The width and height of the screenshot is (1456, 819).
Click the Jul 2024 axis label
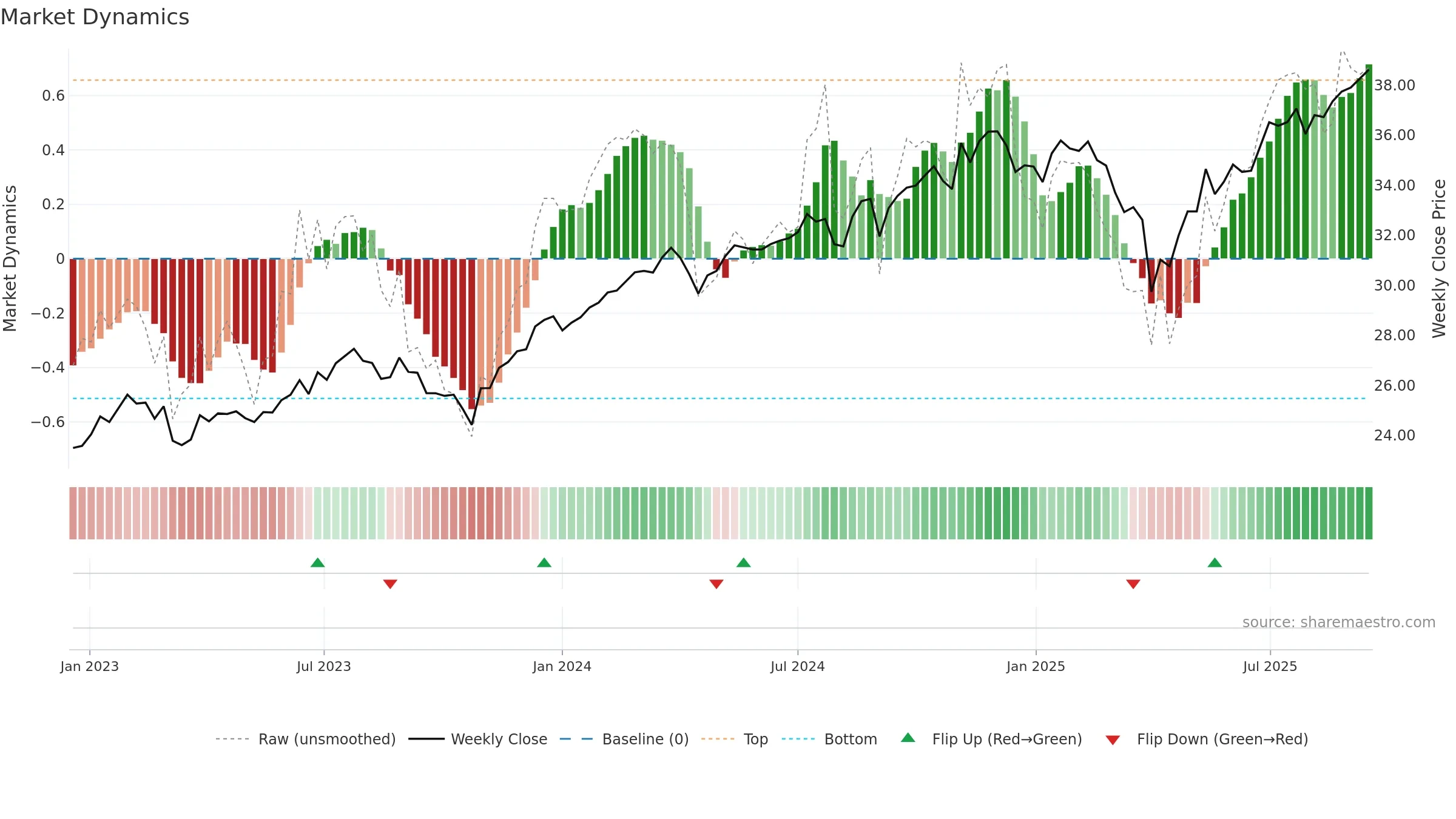point(798,666)
